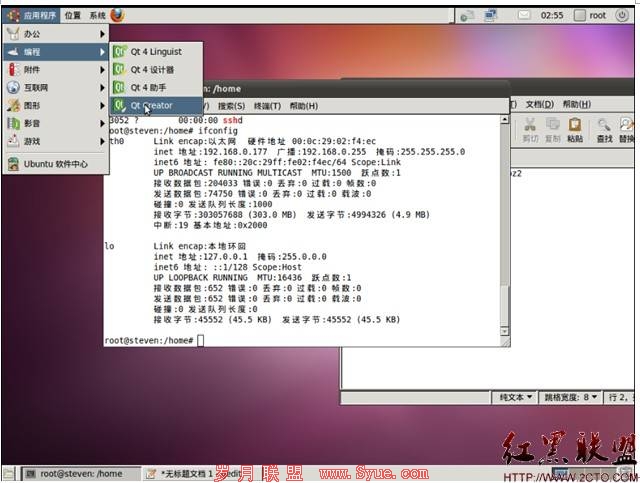Launch Qt 4 Linguist via its icon
This screenshot has height=483, width=640.
(119, 51)
